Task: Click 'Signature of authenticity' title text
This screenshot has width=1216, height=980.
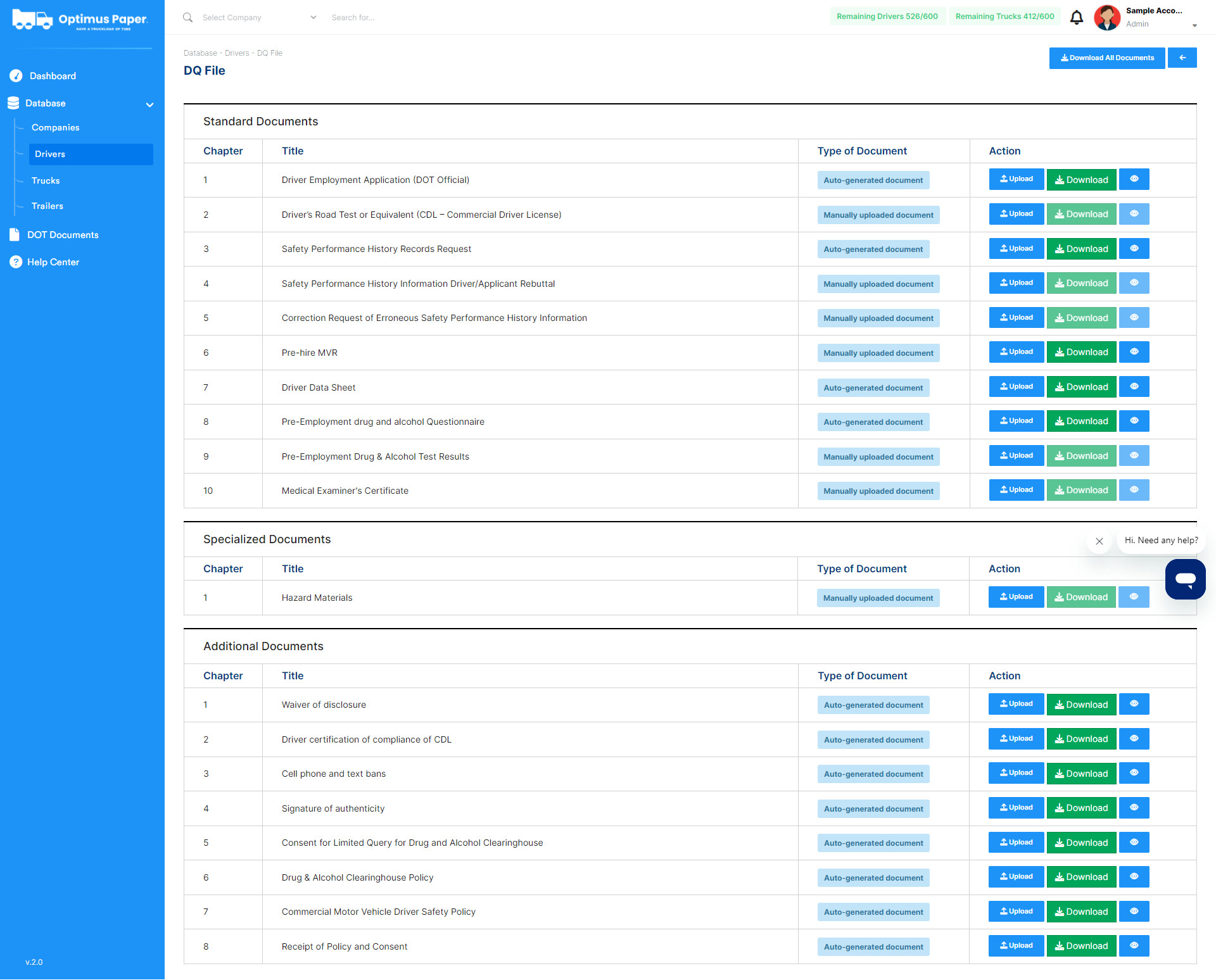Action: point(333,808)
